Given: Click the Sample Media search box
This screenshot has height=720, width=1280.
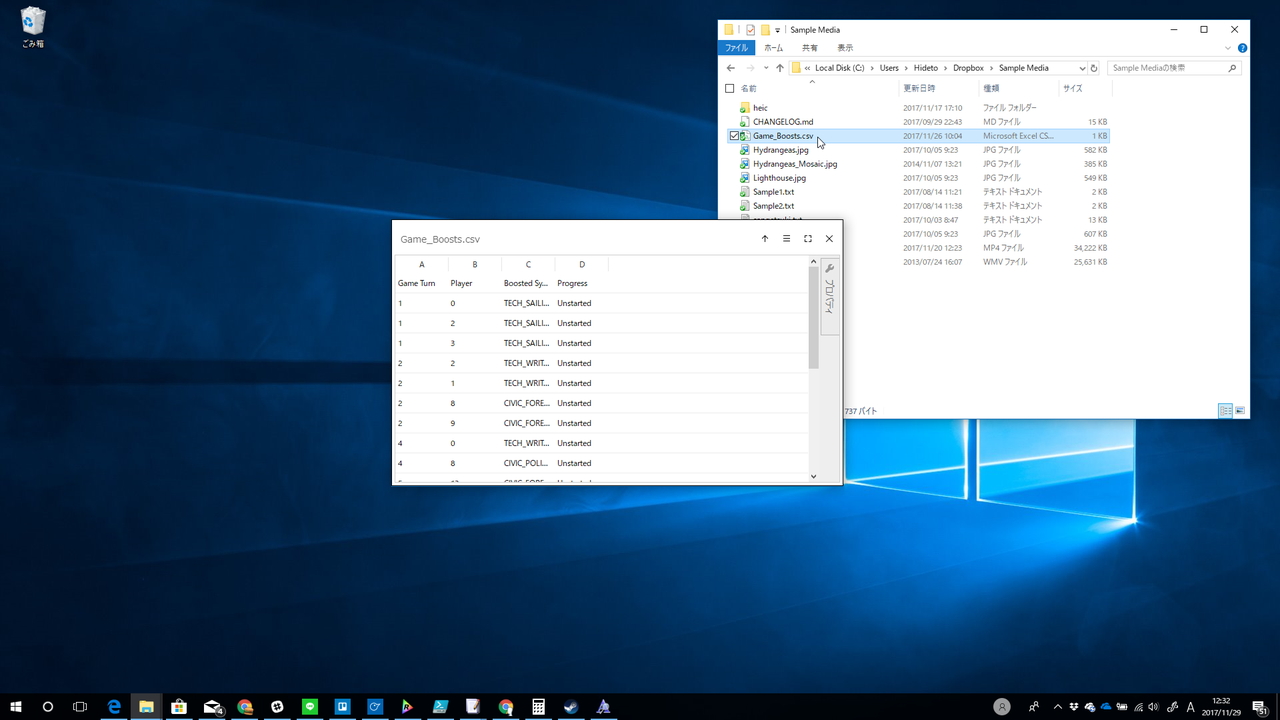Looking at the screenshot, I should pos(1165,68).
